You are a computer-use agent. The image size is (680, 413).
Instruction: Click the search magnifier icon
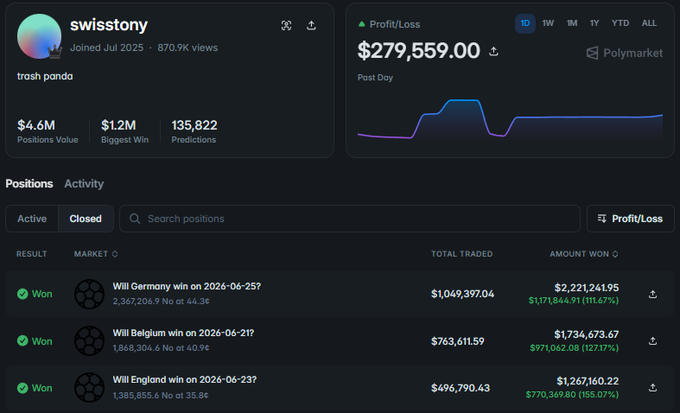click(x=135, y=219)
